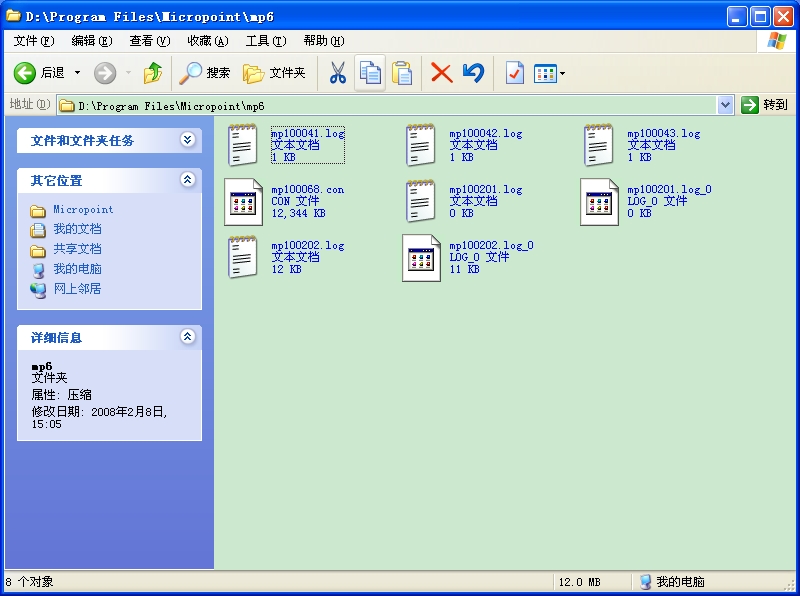Open the 帮助(H) menu

click(324, 41)
